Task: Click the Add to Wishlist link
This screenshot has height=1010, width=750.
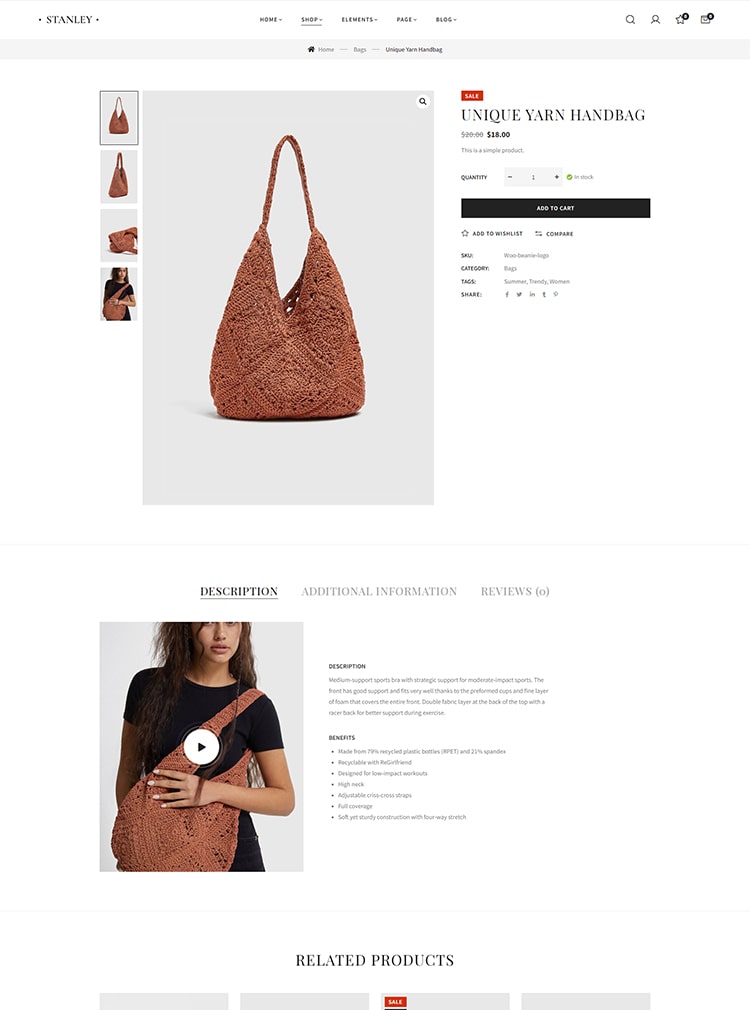Action: (492, 233)
